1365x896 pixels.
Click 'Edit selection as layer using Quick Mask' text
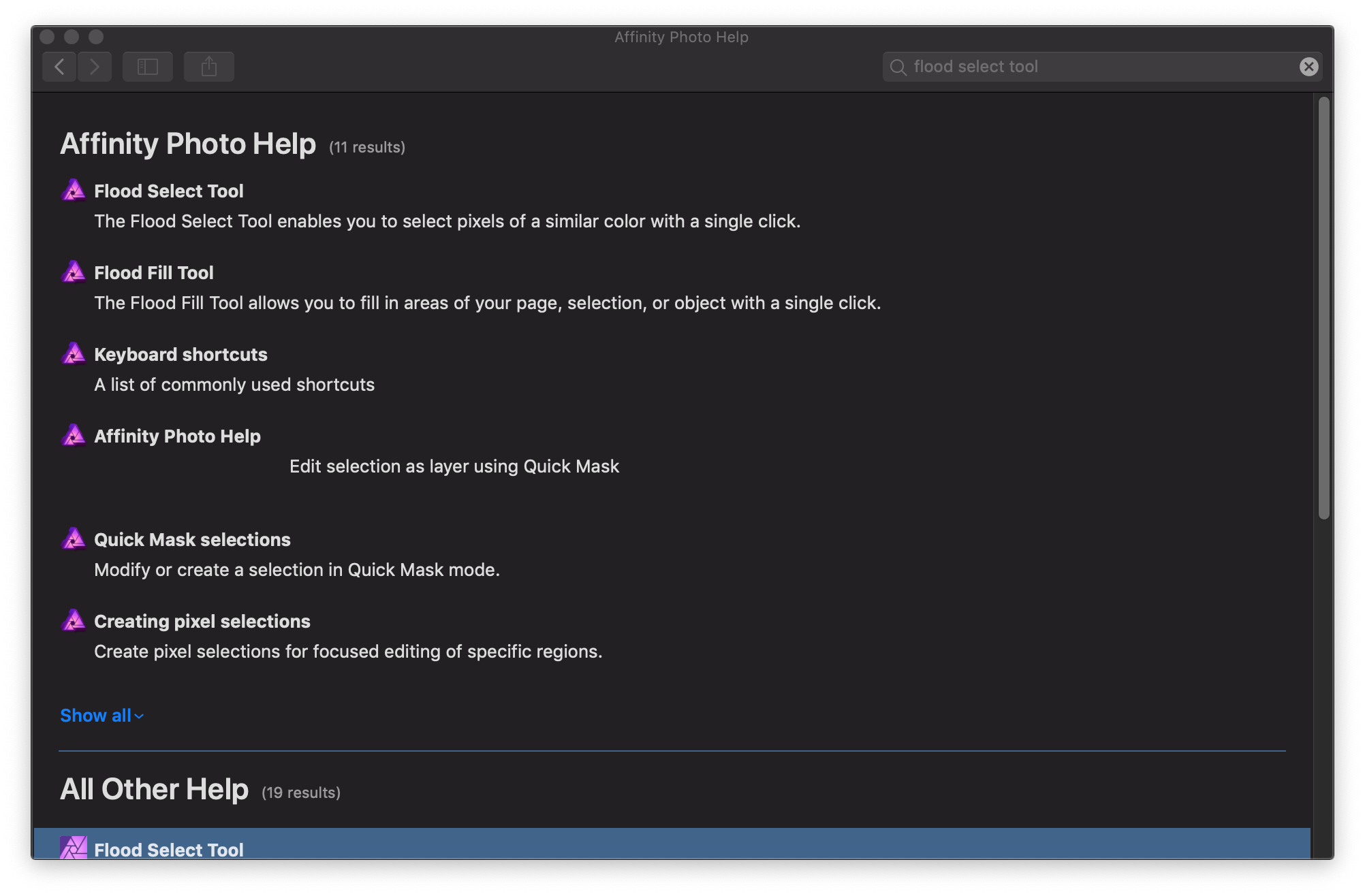click(454, 466)
